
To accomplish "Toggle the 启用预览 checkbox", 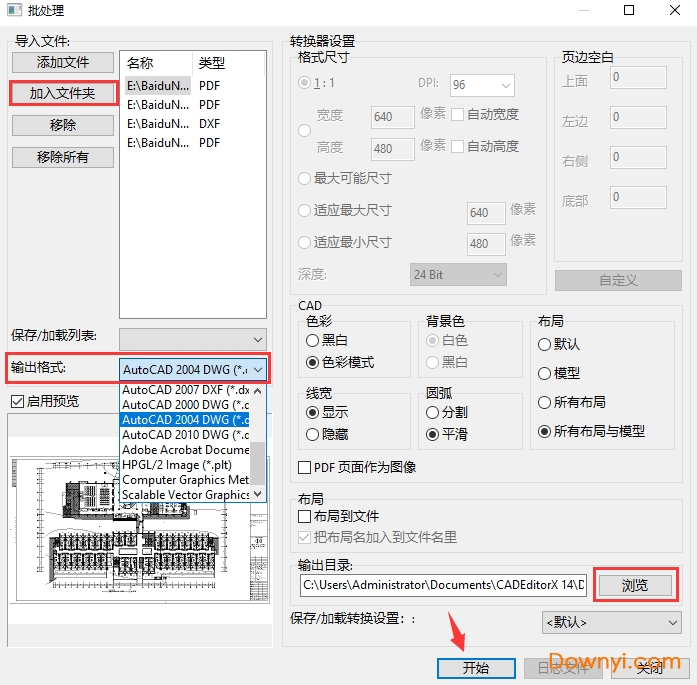I will [x=17, y=401].
